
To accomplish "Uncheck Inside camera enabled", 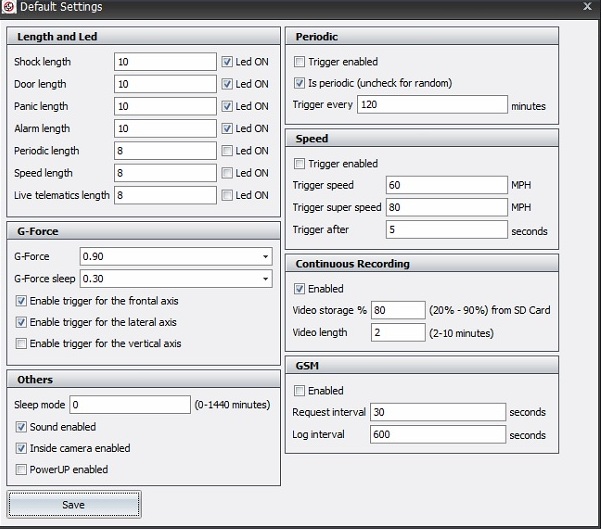I will [x=21, y=448].
